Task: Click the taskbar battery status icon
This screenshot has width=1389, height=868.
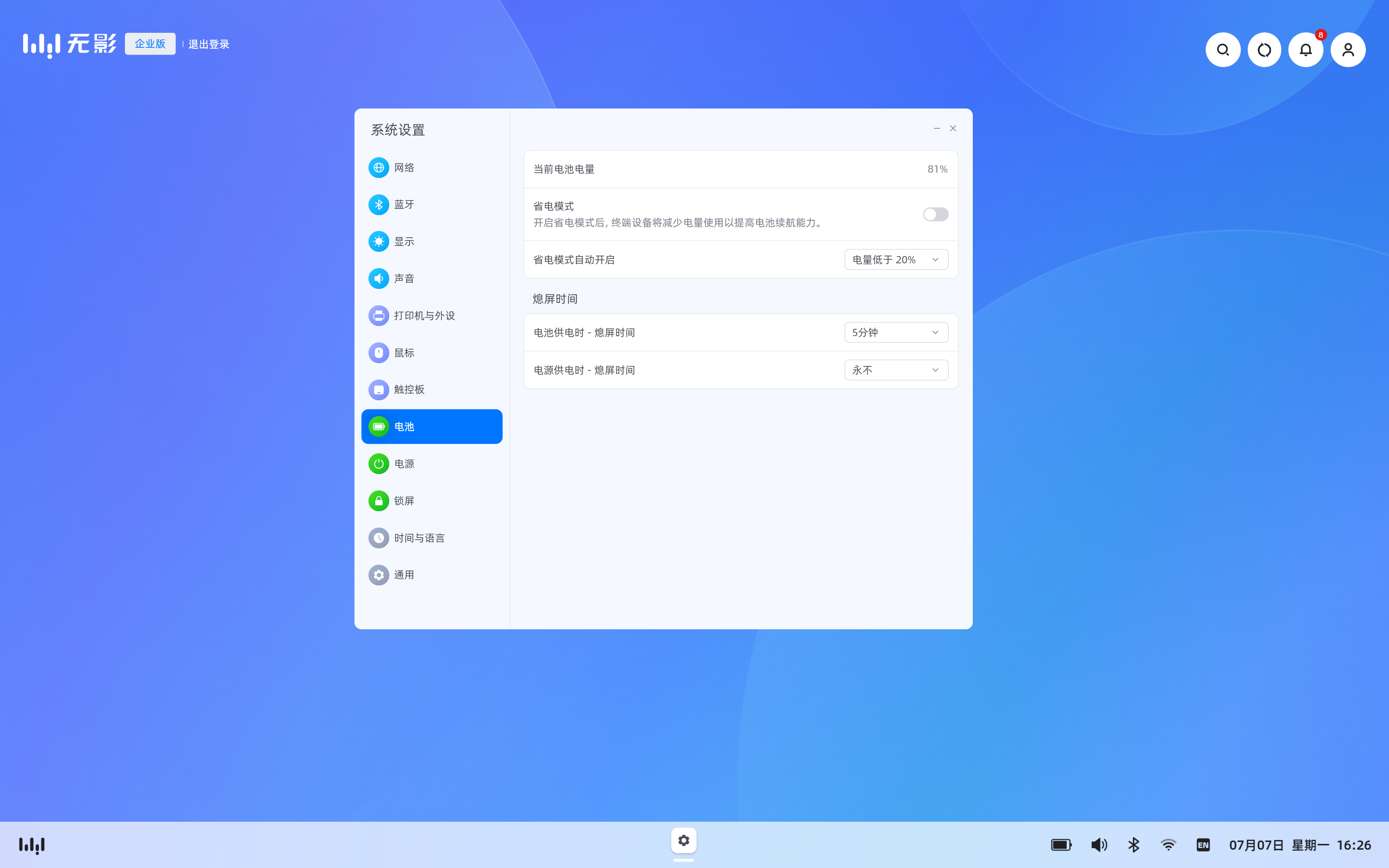Action: [x=1061, y=844]
